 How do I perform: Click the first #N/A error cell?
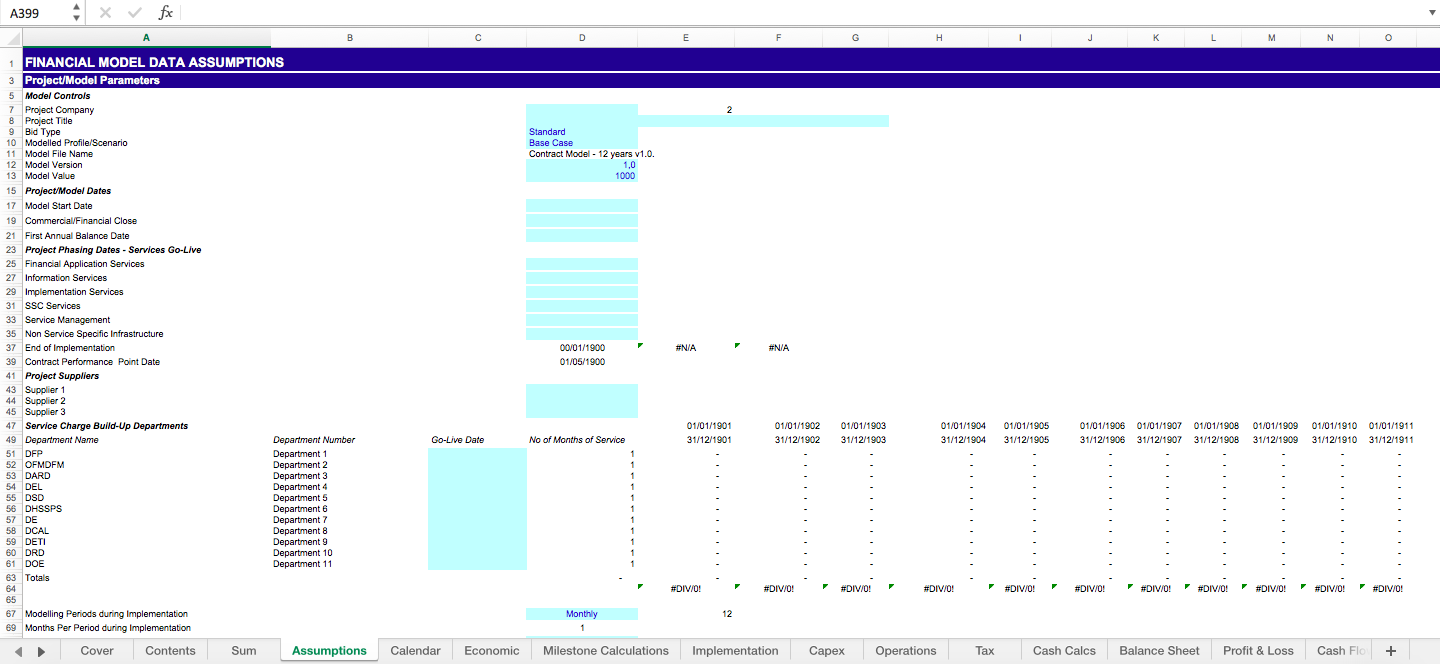tap(685, 348)
